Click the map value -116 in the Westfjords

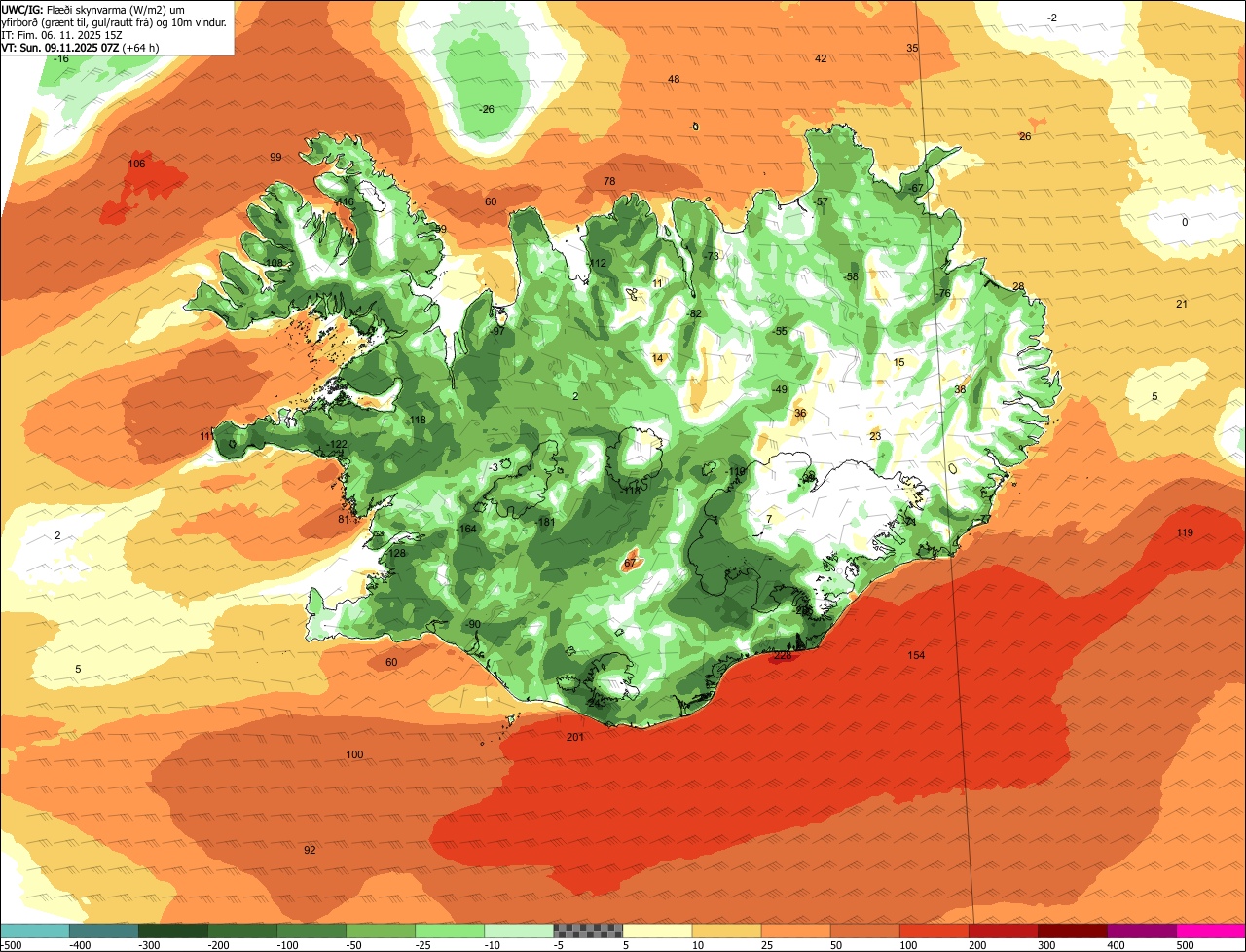point(344,201)
